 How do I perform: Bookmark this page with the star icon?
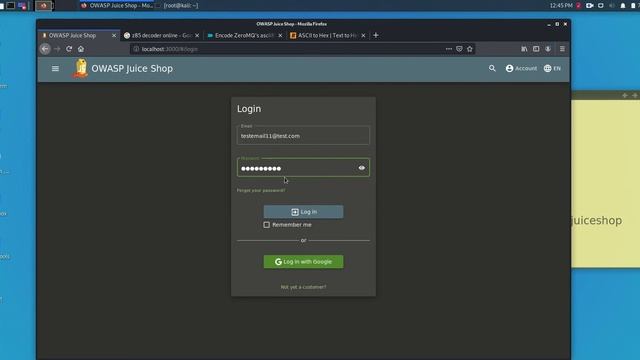pos(470,49)
